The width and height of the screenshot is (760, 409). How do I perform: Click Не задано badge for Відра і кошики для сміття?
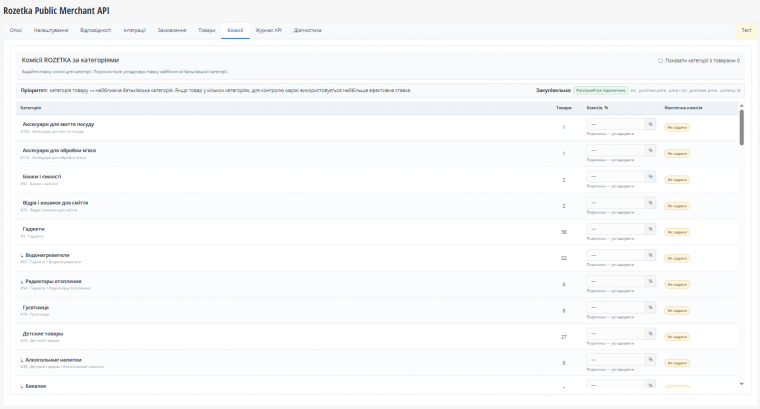click(677, 206)
